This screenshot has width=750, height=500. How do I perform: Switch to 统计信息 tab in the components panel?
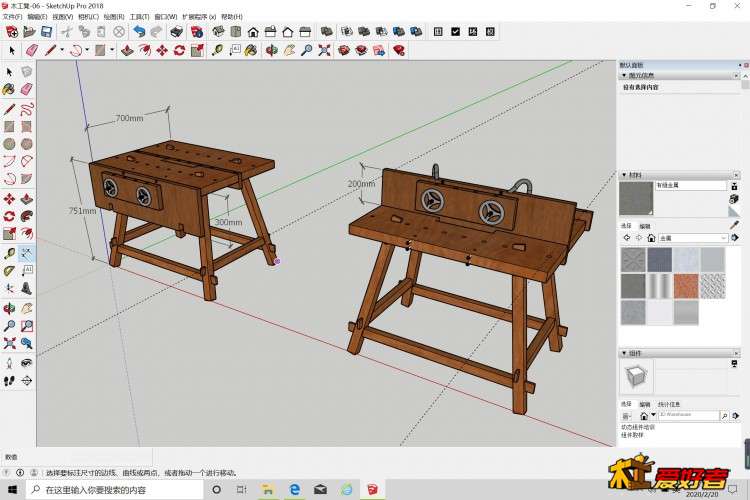(669, 404)
